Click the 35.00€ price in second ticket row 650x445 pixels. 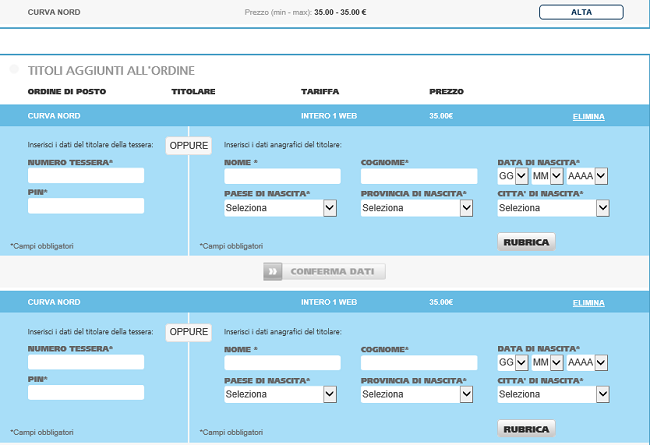pyautogui.click(x=441, y=302)
